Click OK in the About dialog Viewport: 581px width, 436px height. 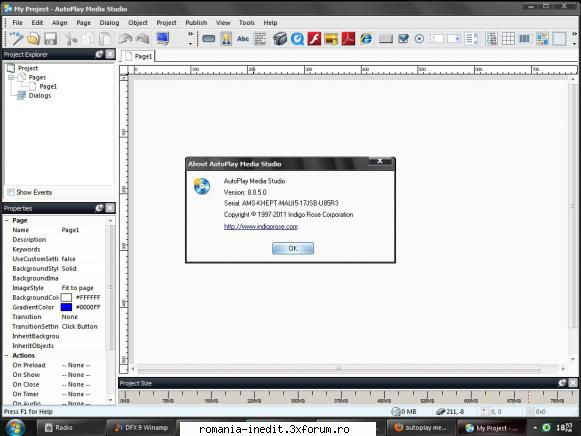coord(293,248)
